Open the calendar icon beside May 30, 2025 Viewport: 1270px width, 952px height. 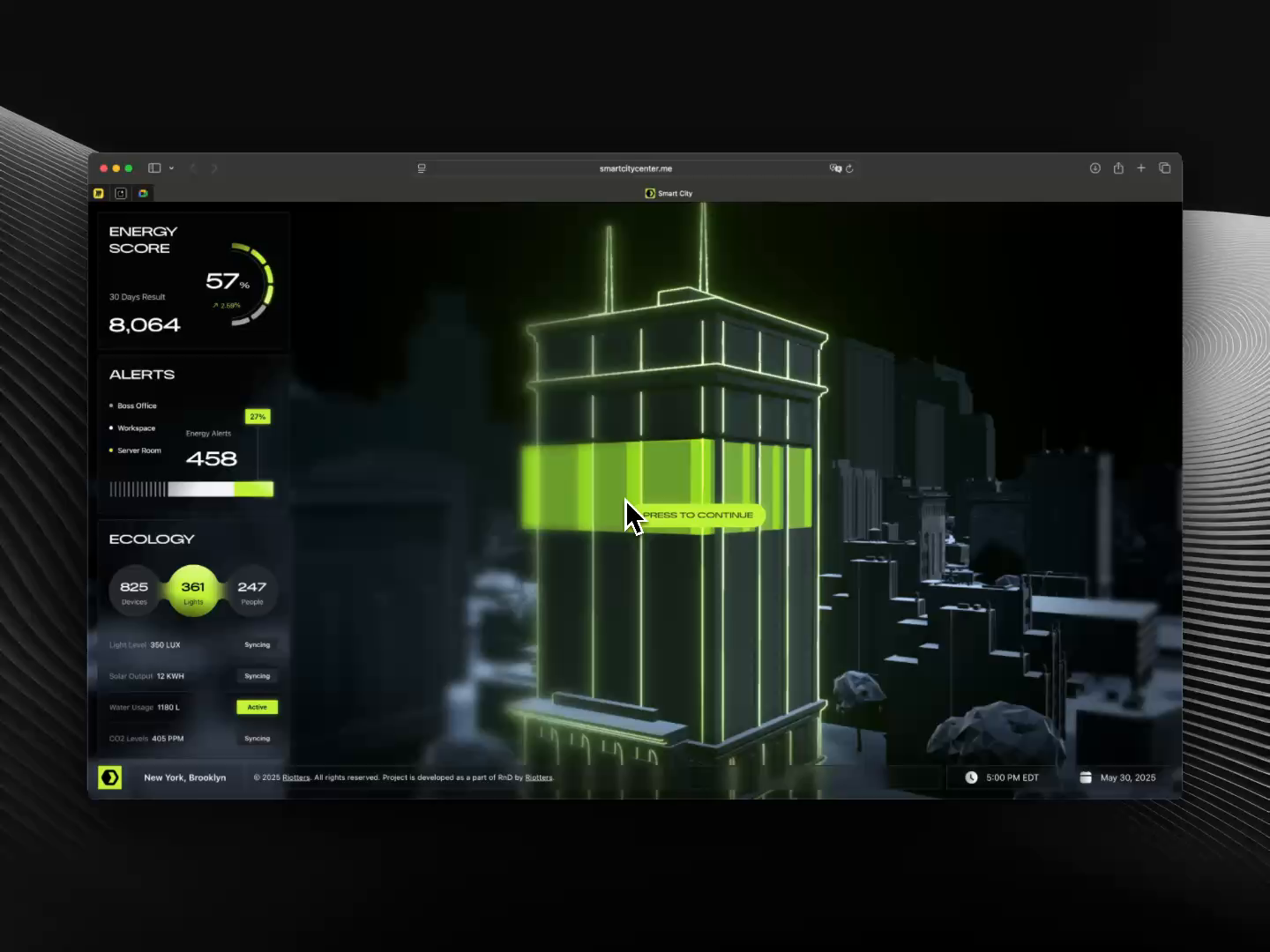[x=1085, y=777]
